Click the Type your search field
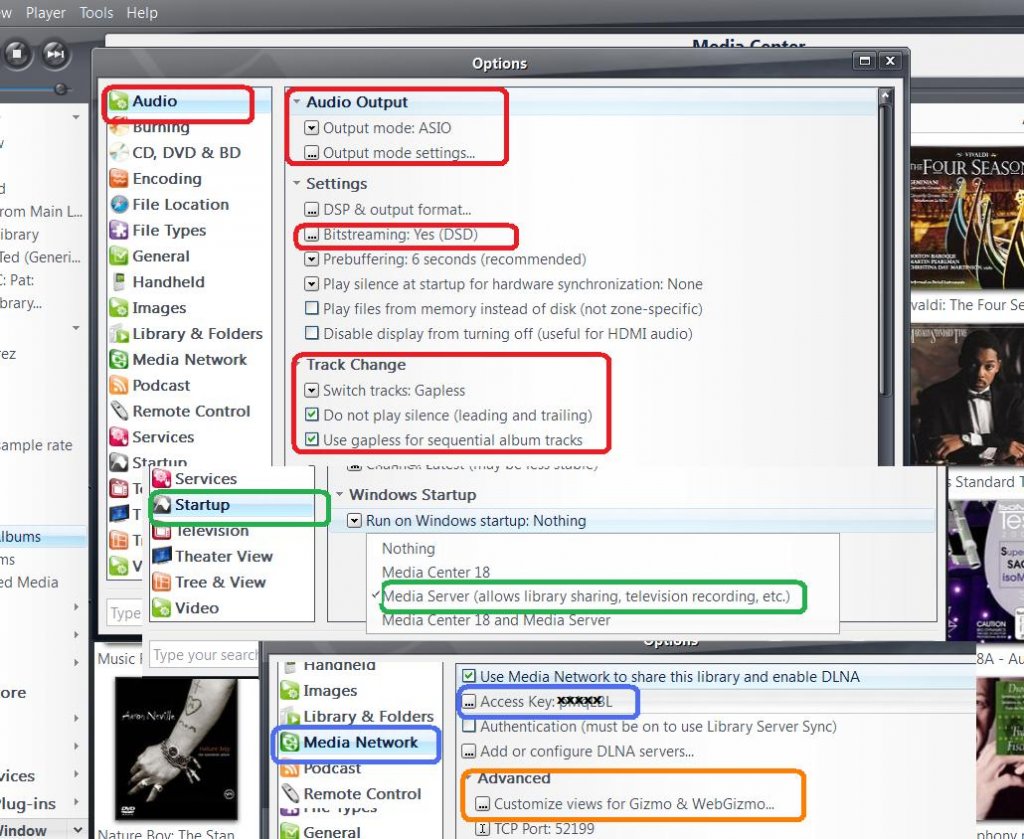Image resolution: width=1024 pixels, height=839 pixels. [x=205, y=654]
